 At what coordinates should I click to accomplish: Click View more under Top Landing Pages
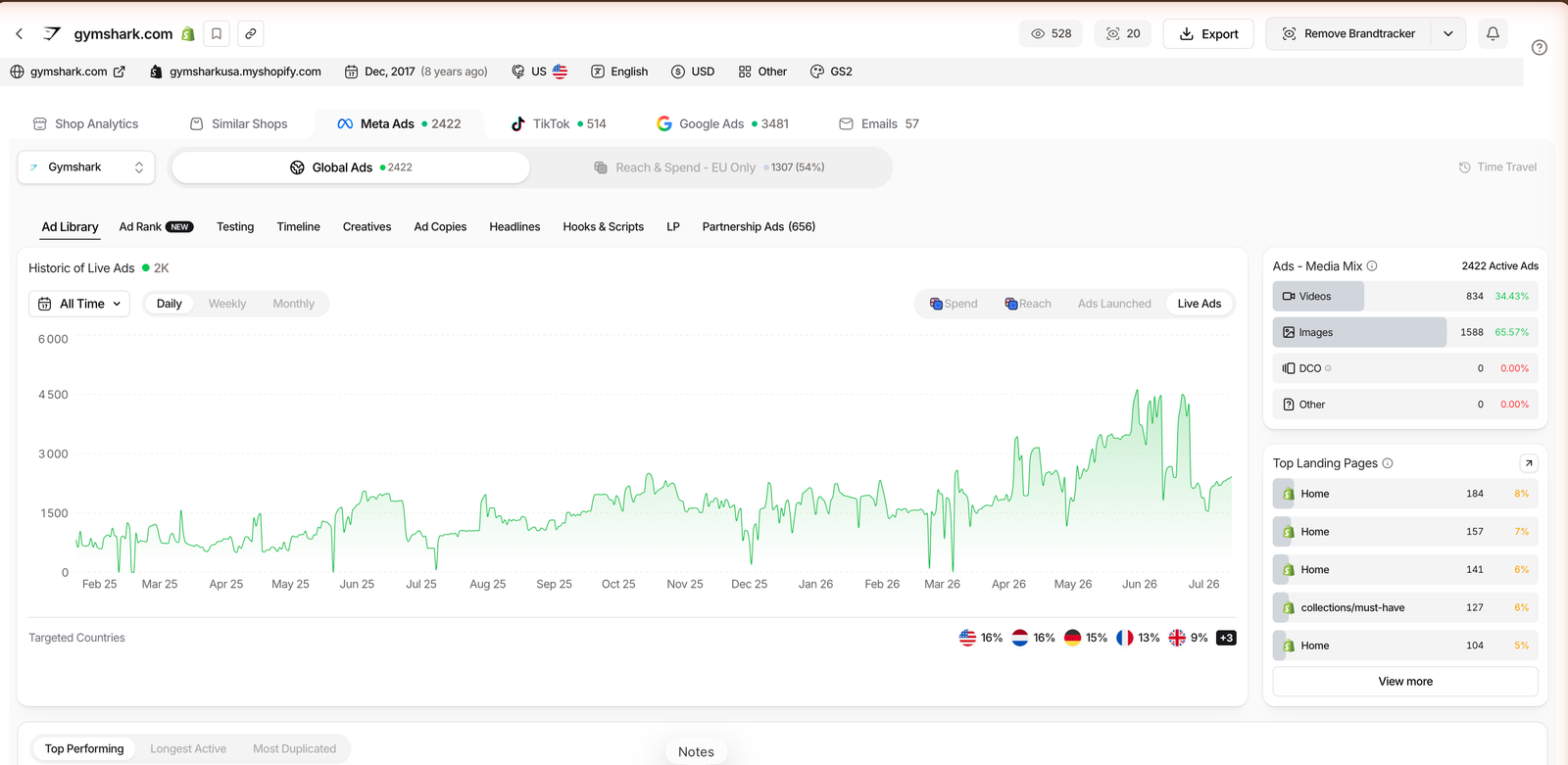pyautogui.click(x=1405, y=682)
